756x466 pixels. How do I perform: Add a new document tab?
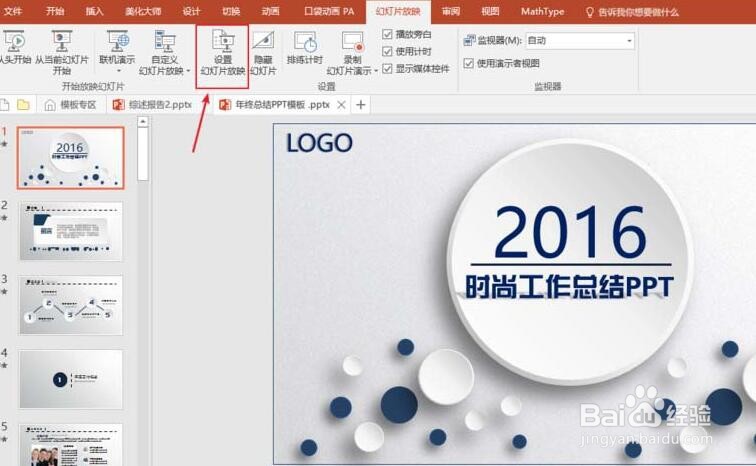pyautogui.click(x=361, y=105)
